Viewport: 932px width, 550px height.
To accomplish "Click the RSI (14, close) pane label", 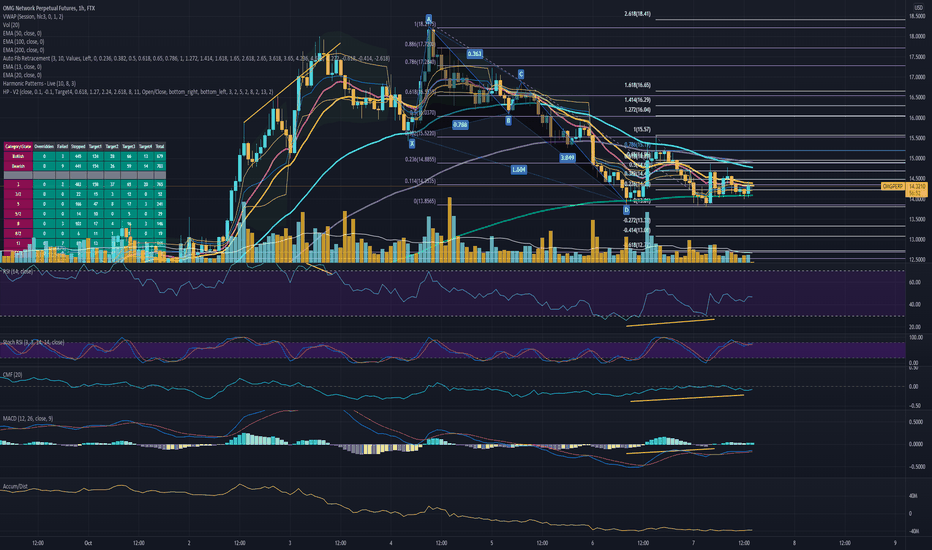I will click(x=18, y=271).
